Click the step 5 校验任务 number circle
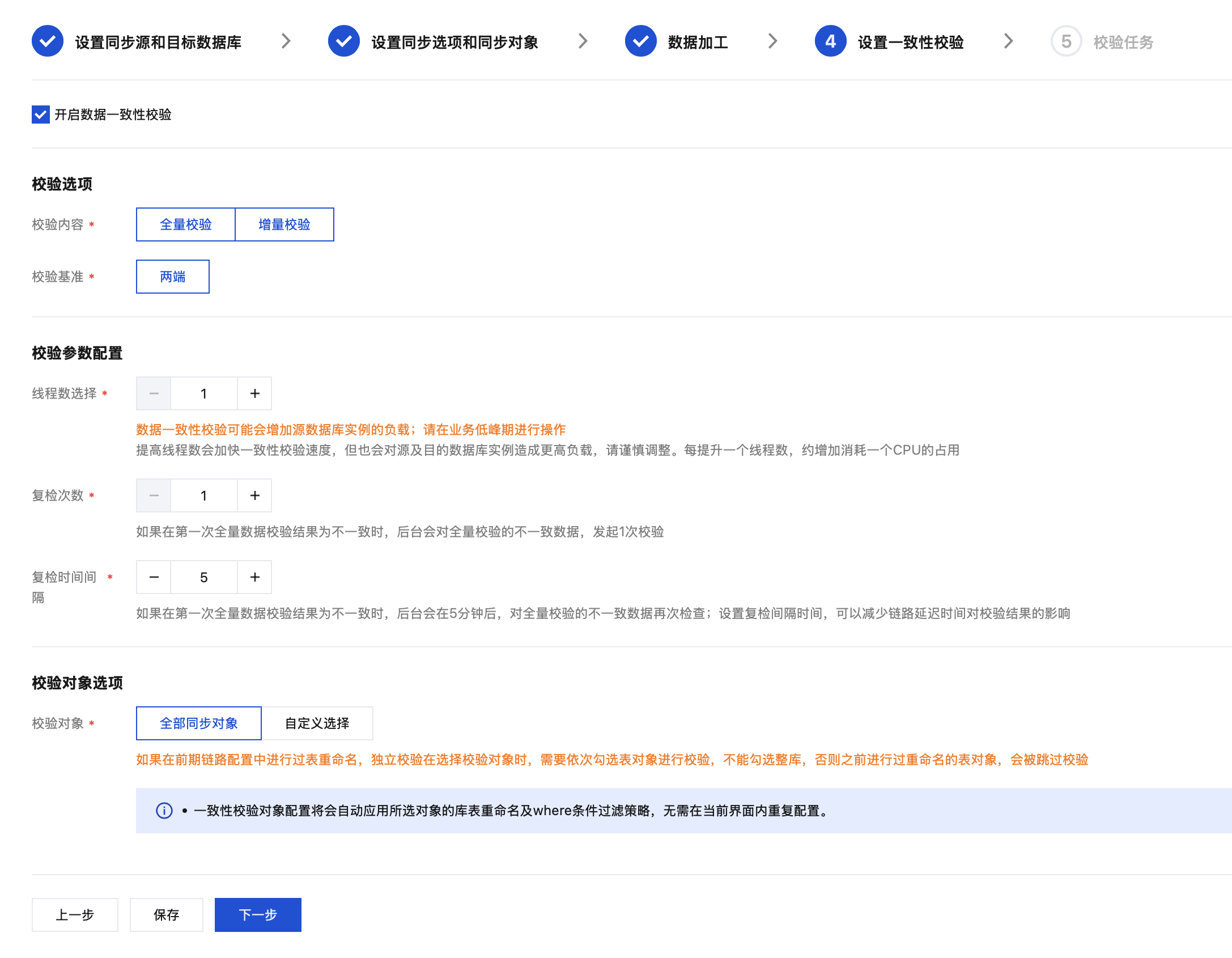Screen dimensions: 1232x958 (1066, 41)
